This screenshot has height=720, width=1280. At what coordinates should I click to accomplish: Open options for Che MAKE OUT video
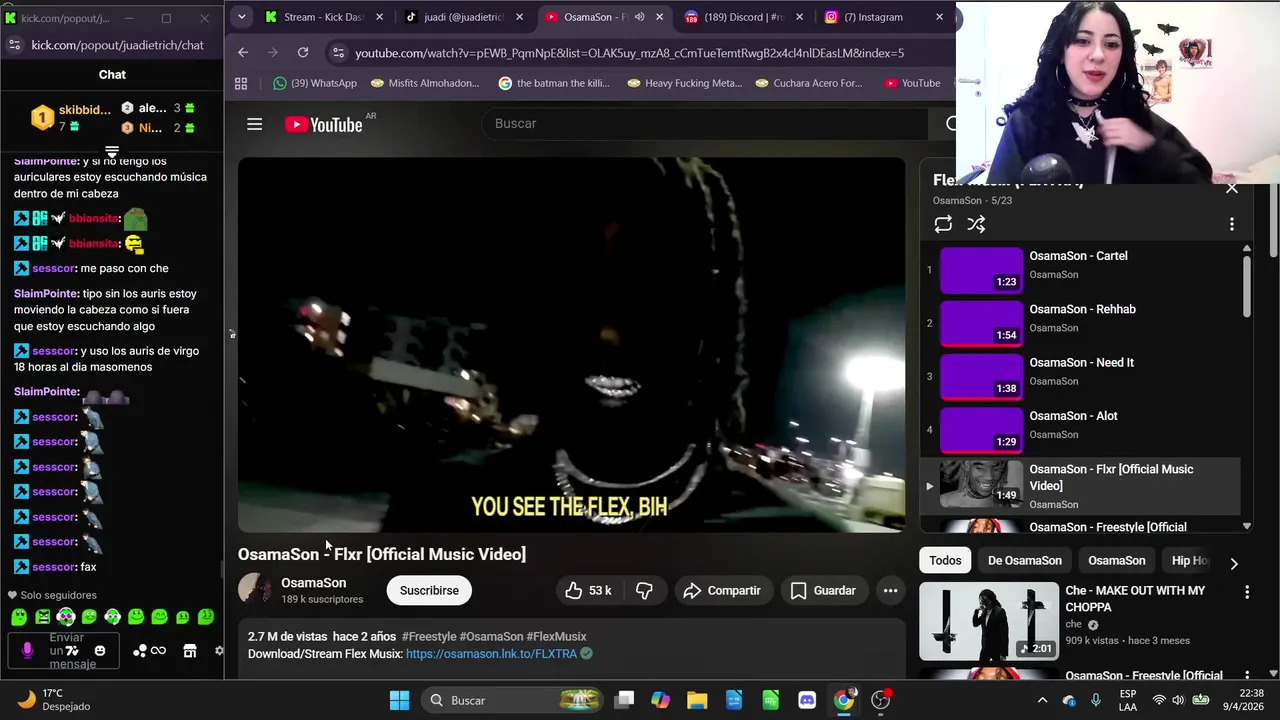[1247, 593]
